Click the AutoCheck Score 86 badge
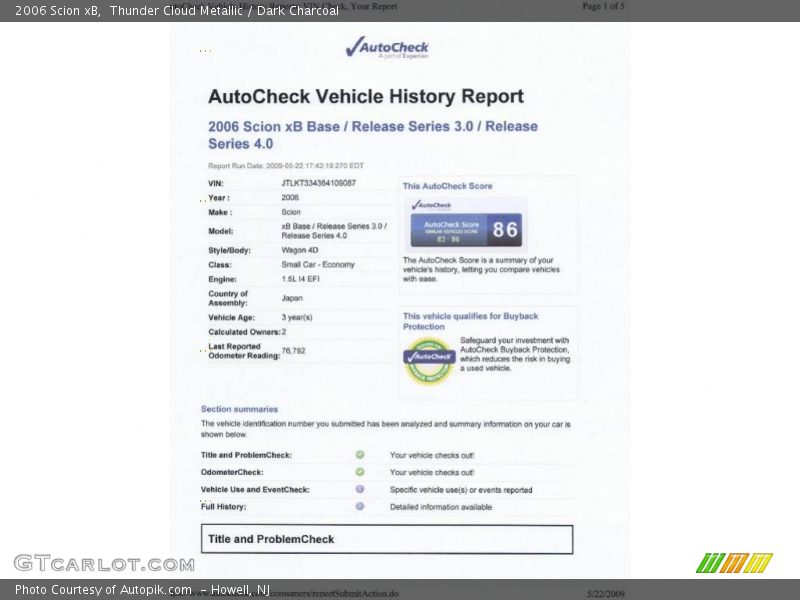800x600 pixels. pos(466,230)
